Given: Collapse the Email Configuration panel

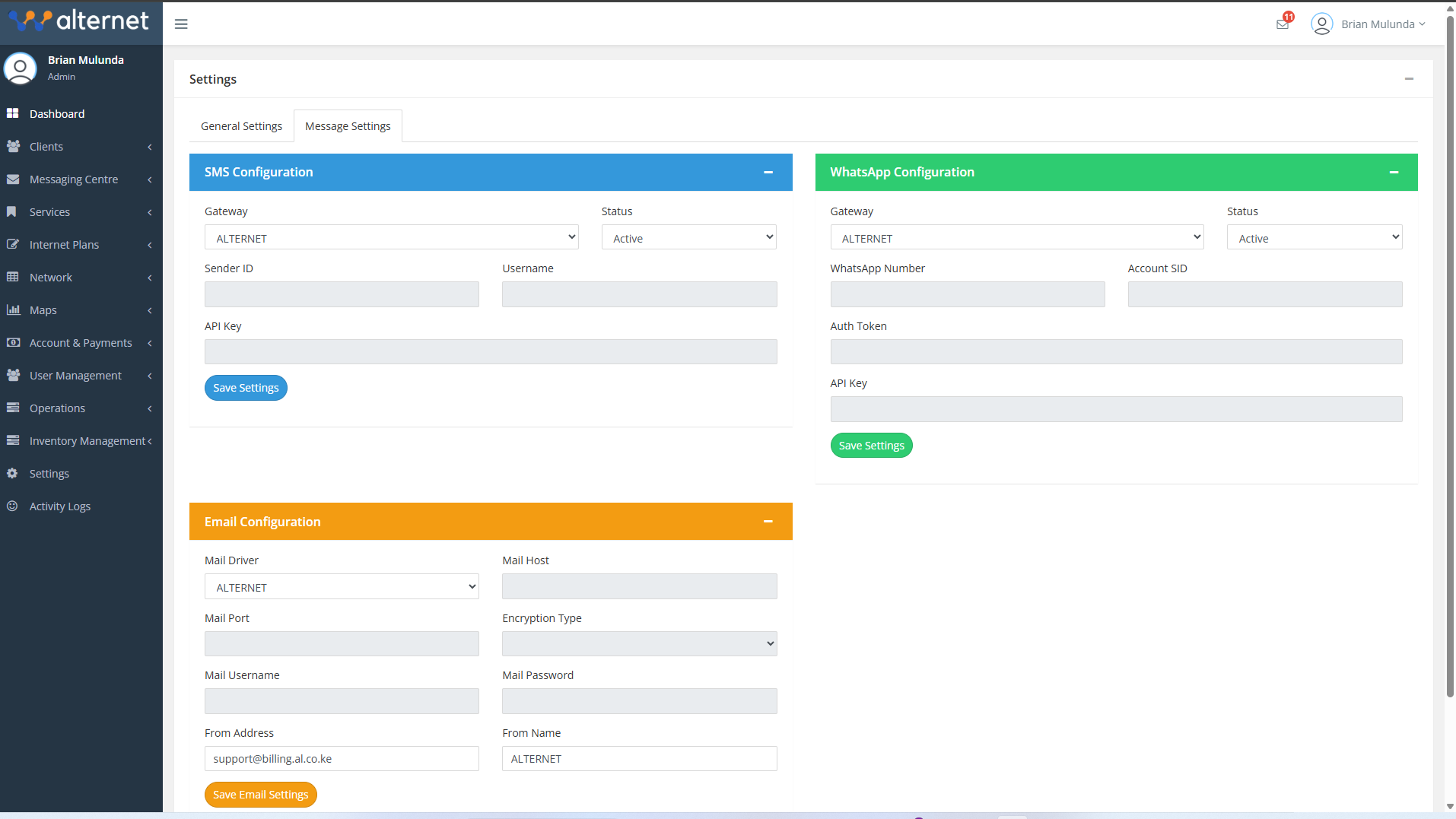Looking at the screenshot, I should pyautogui.click(x=768, y=522).
